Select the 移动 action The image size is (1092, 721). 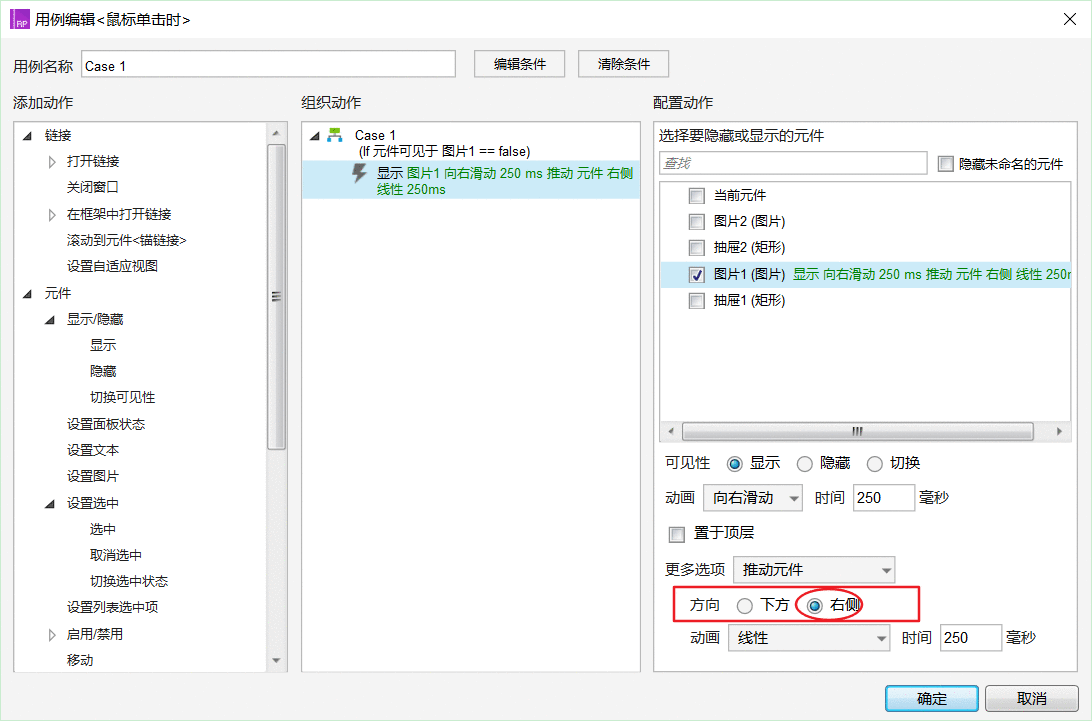tap(80, 660)
